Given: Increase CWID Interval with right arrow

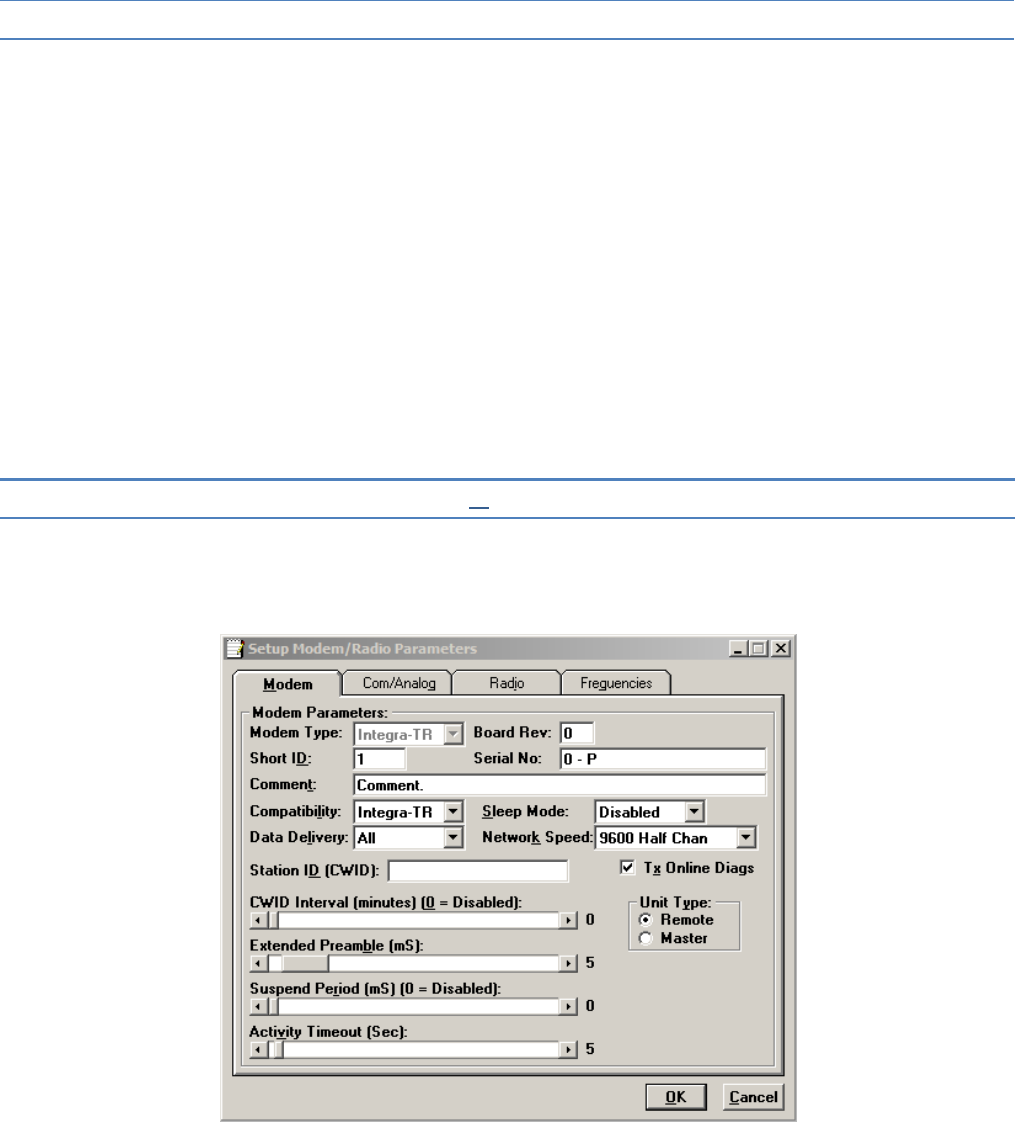Looking at the screenshot, I should pos(568,920).
